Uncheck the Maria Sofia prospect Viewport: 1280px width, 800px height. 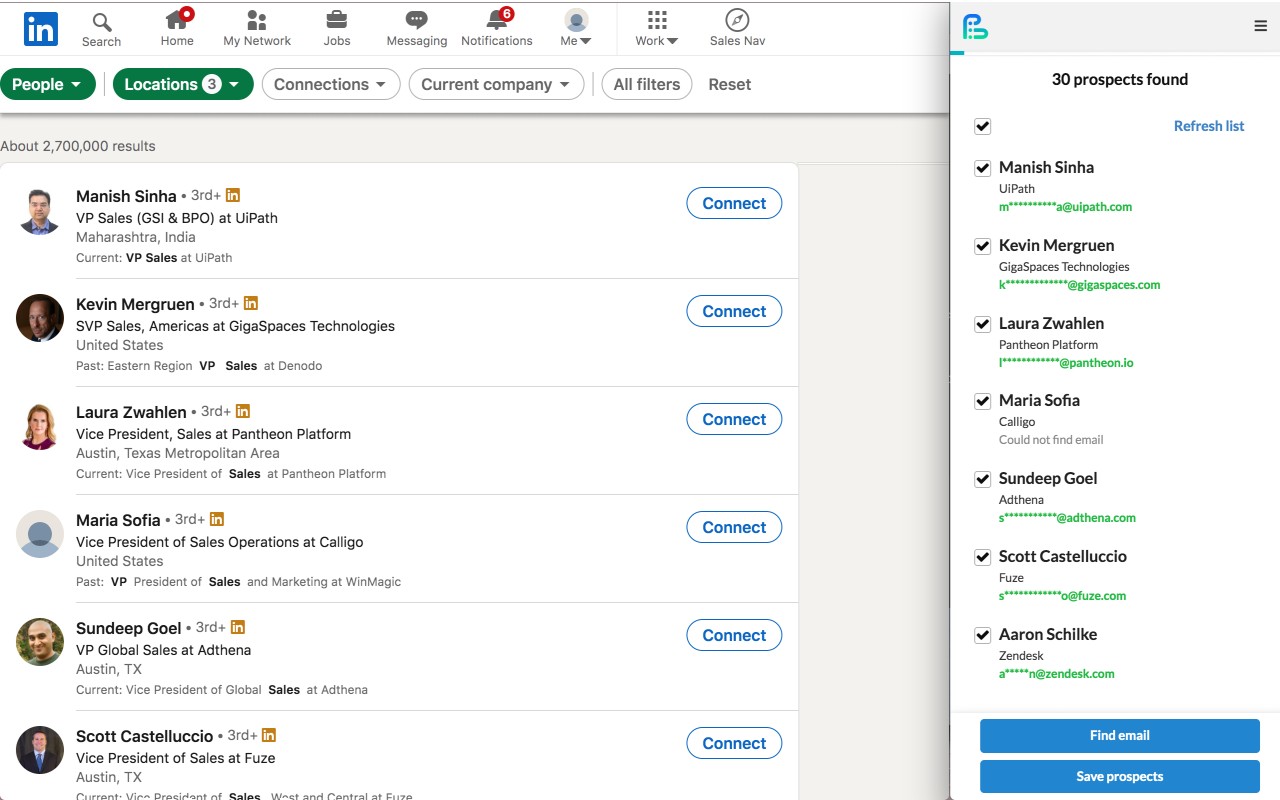pyautogui.click(x=982, y=401)
